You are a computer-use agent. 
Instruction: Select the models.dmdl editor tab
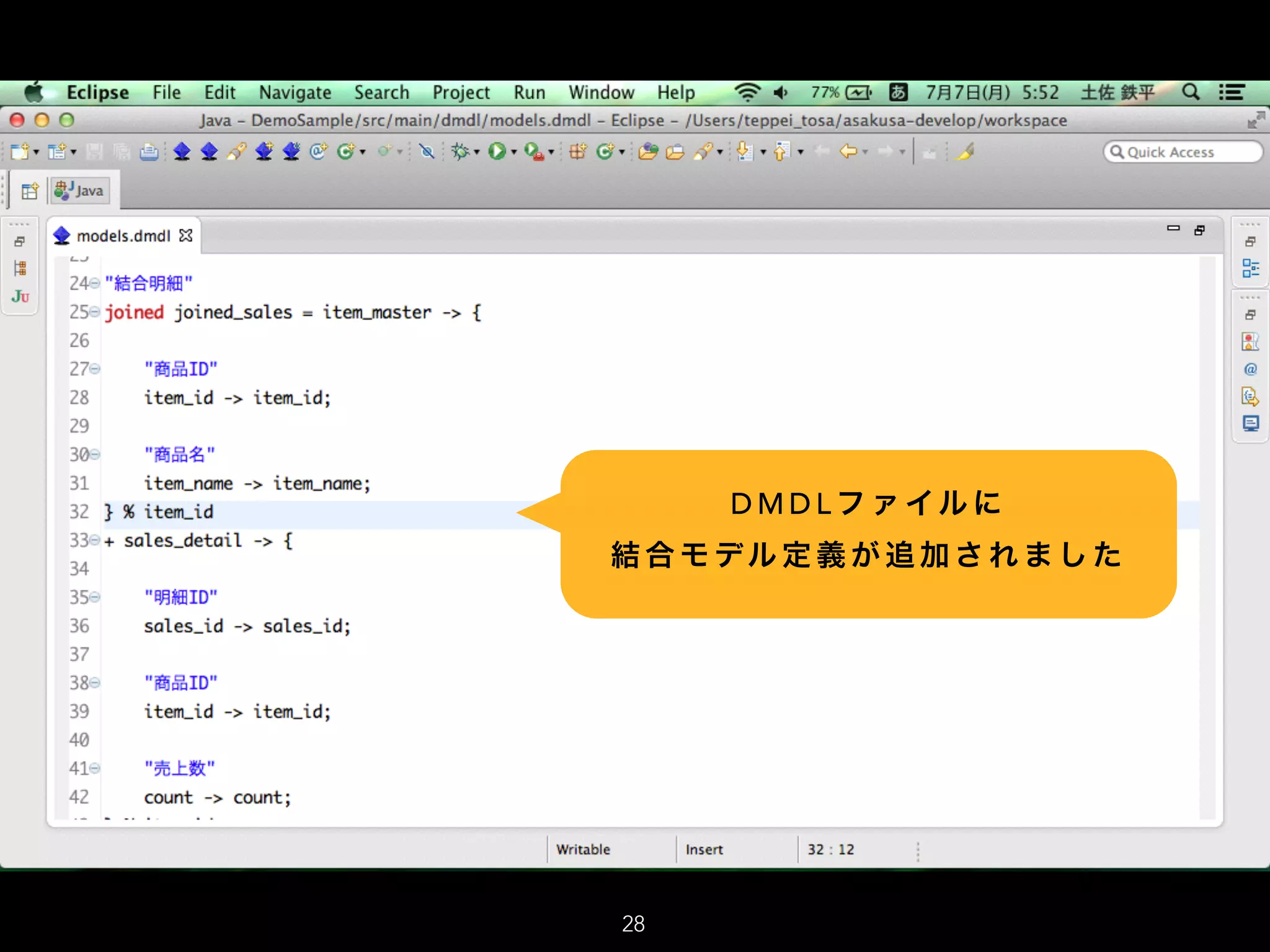(x=123, y=236)
